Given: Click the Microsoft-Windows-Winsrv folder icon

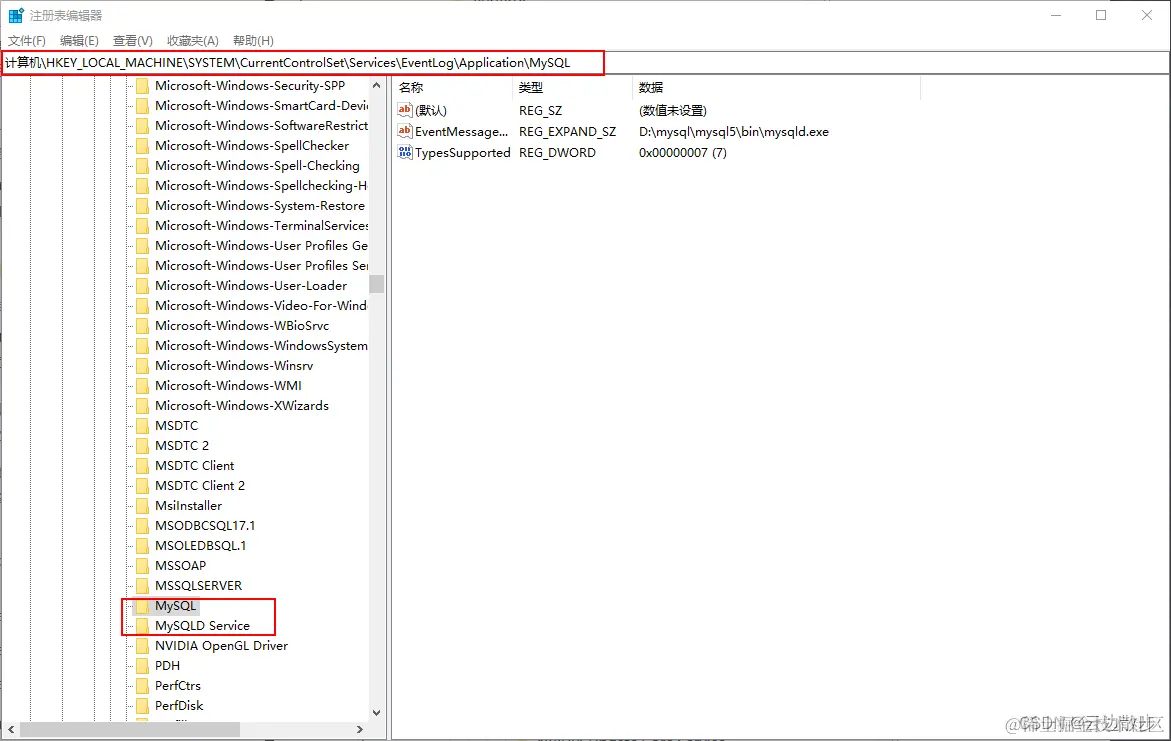Looking at the screenshot, I should (142, 365).
